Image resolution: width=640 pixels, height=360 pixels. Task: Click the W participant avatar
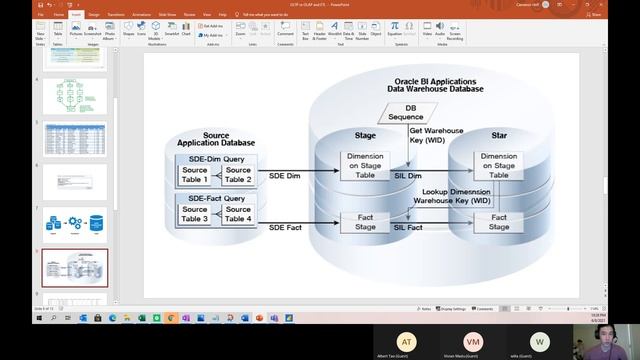coord(540,342)
